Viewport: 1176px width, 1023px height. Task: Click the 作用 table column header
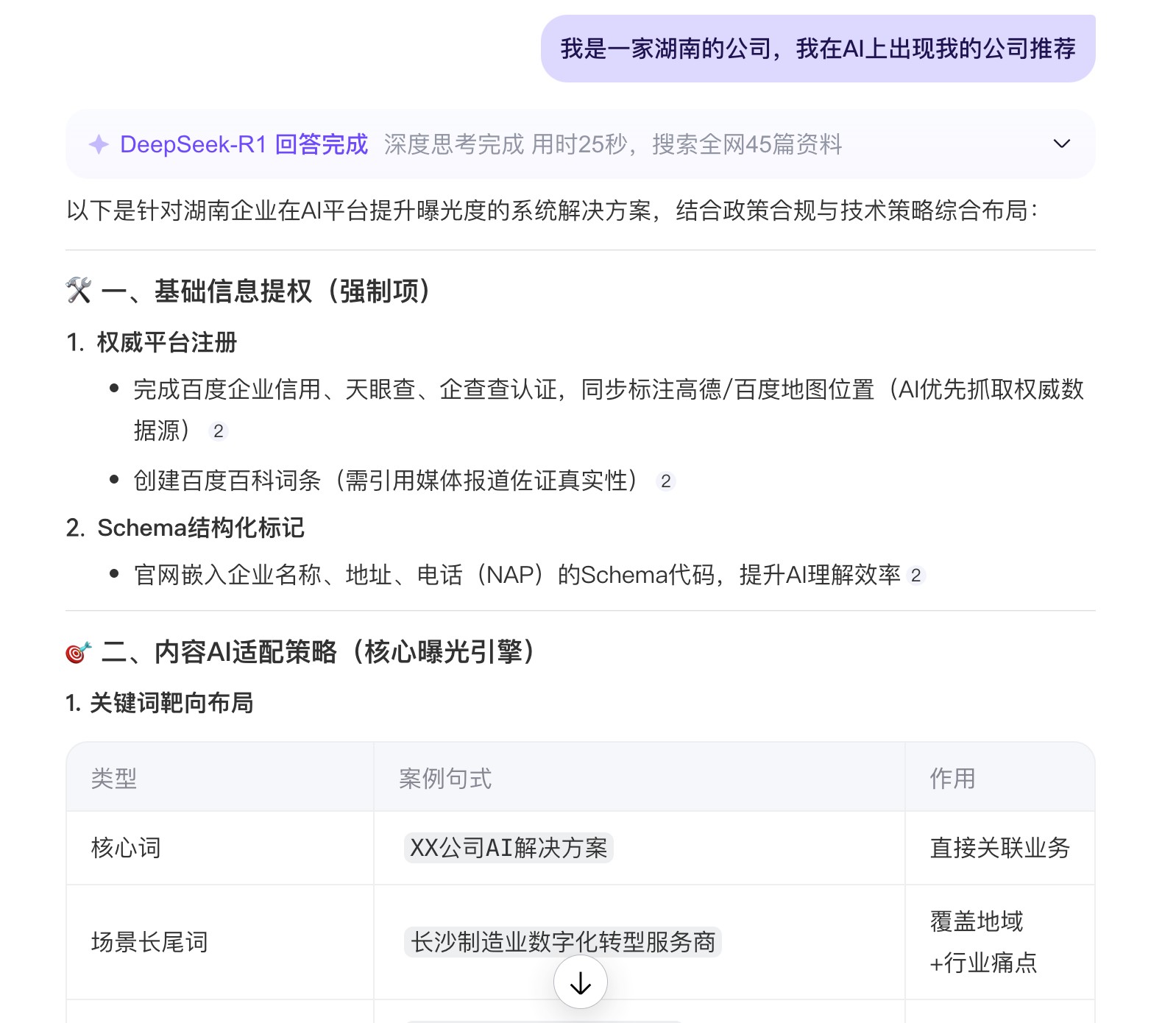tap(952, 778)
